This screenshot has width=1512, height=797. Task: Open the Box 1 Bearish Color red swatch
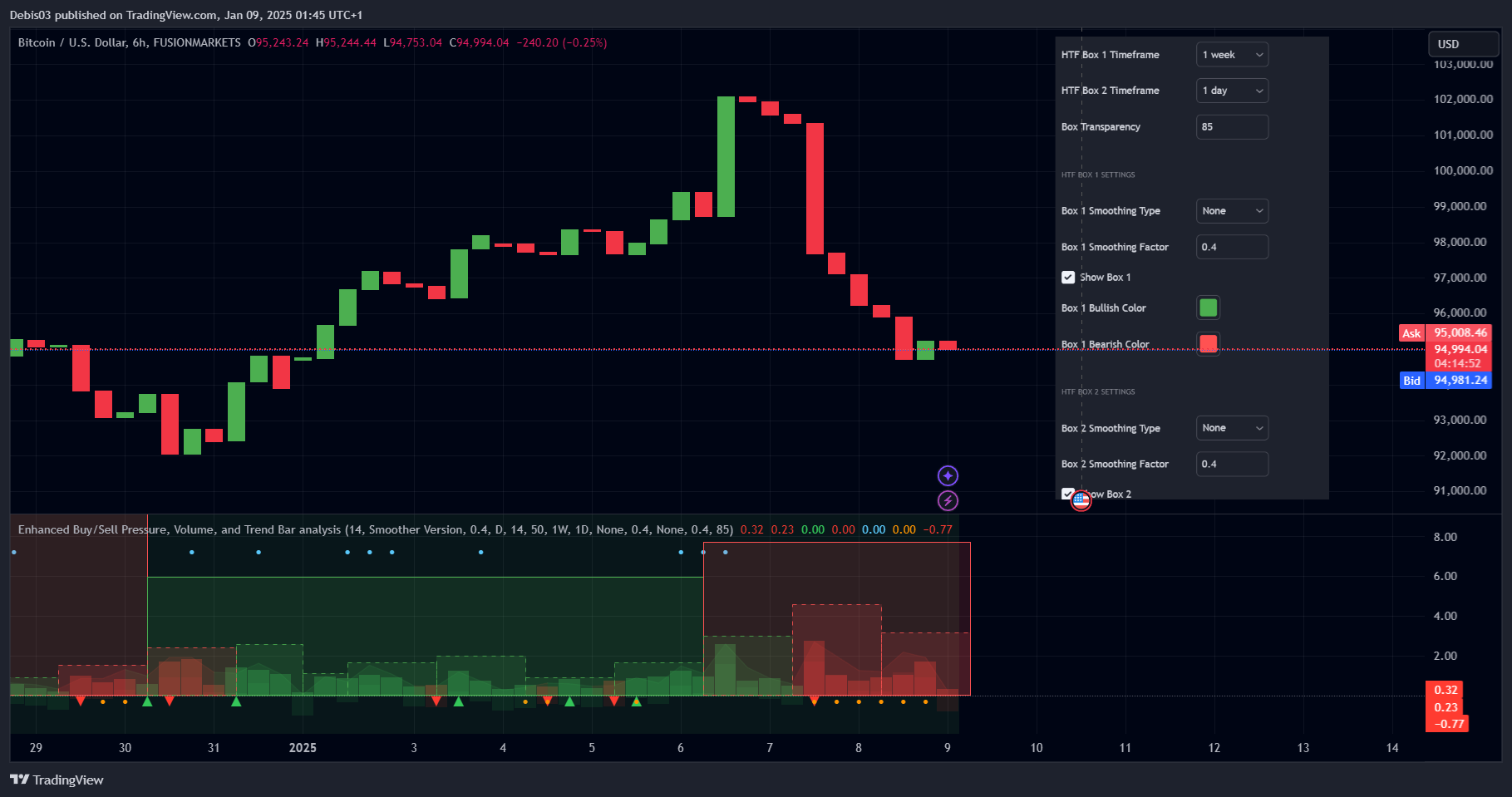[1209, 344]
